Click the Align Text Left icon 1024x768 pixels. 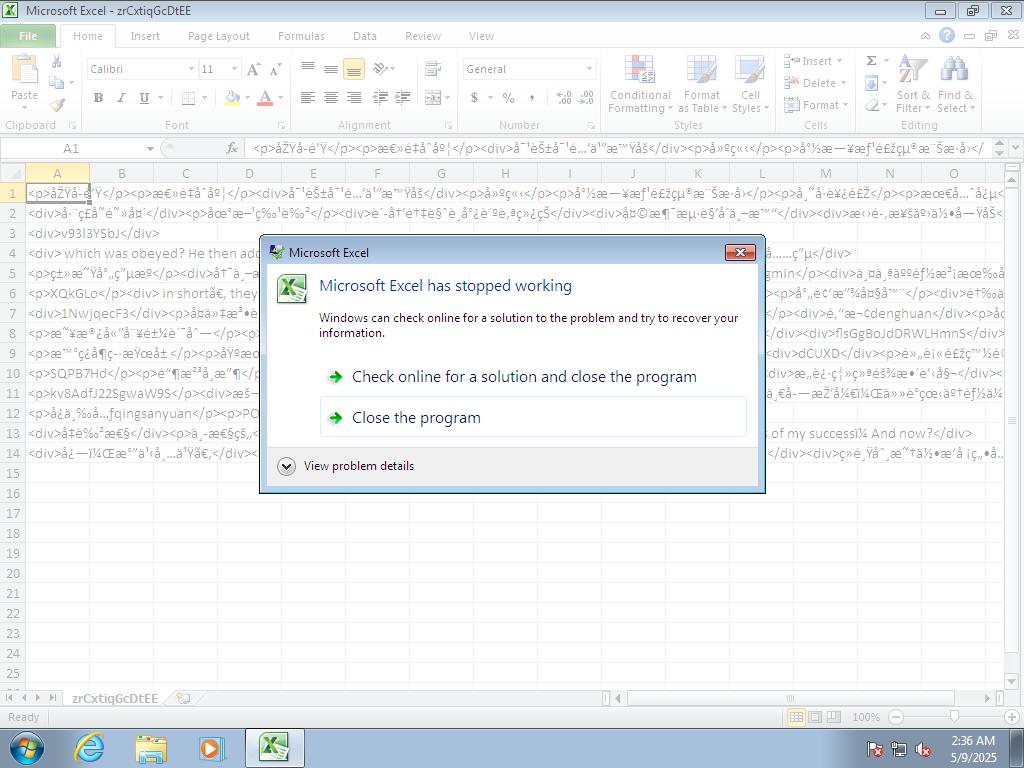coord(308,97)
